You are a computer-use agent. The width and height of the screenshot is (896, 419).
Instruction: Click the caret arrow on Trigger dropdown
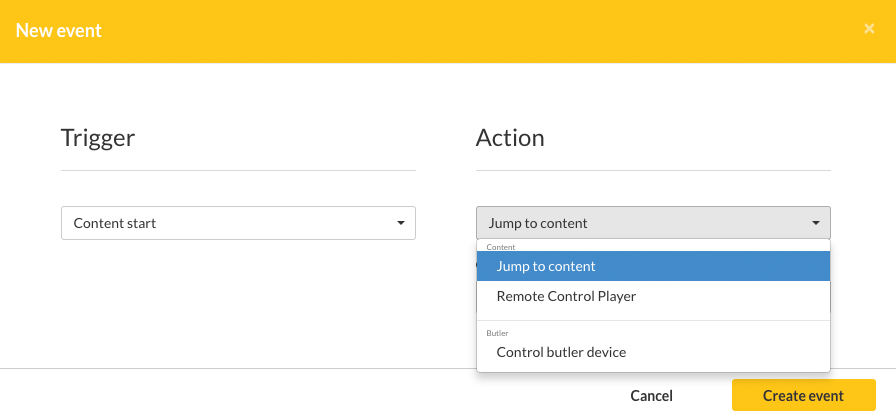[x=401, y=223]
